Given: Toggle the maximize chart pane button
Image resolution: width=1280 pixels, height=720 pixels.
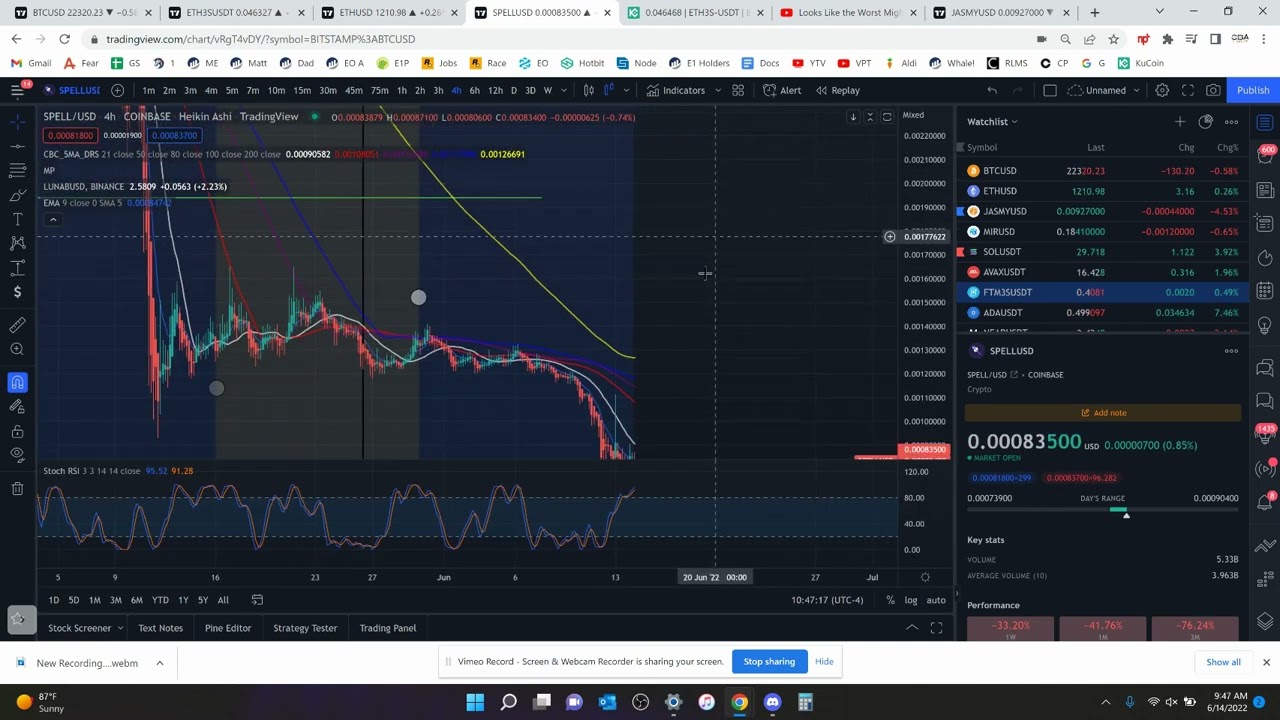Looking at the screenshot, I should [x=886, y=117].
